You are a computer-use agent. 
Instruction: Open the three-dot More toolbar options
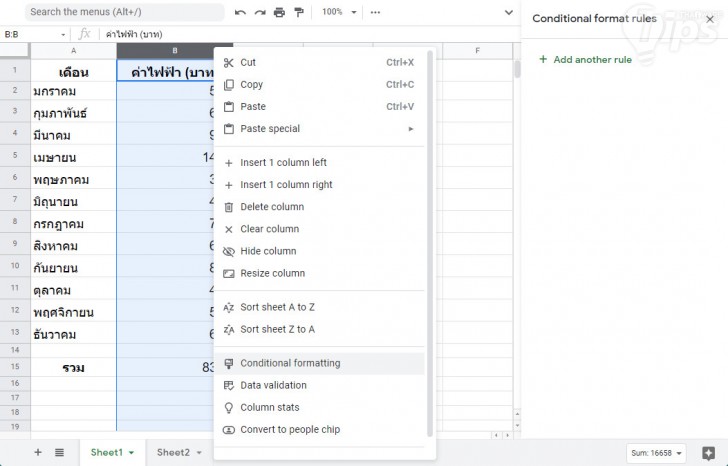pyautogui.click(x=375, y=13)
